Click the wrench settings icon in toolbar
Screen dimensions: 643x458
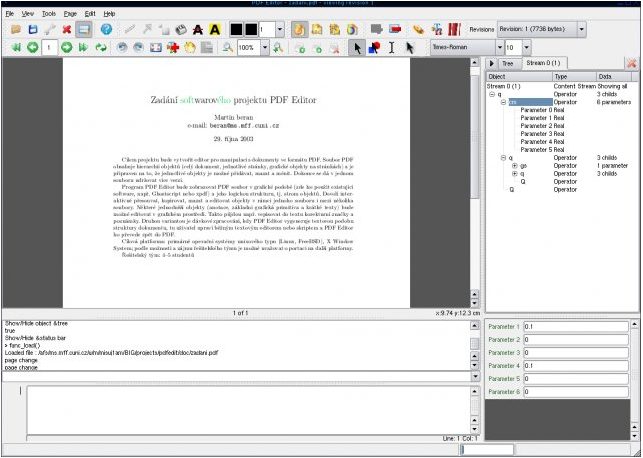[50, 29]
